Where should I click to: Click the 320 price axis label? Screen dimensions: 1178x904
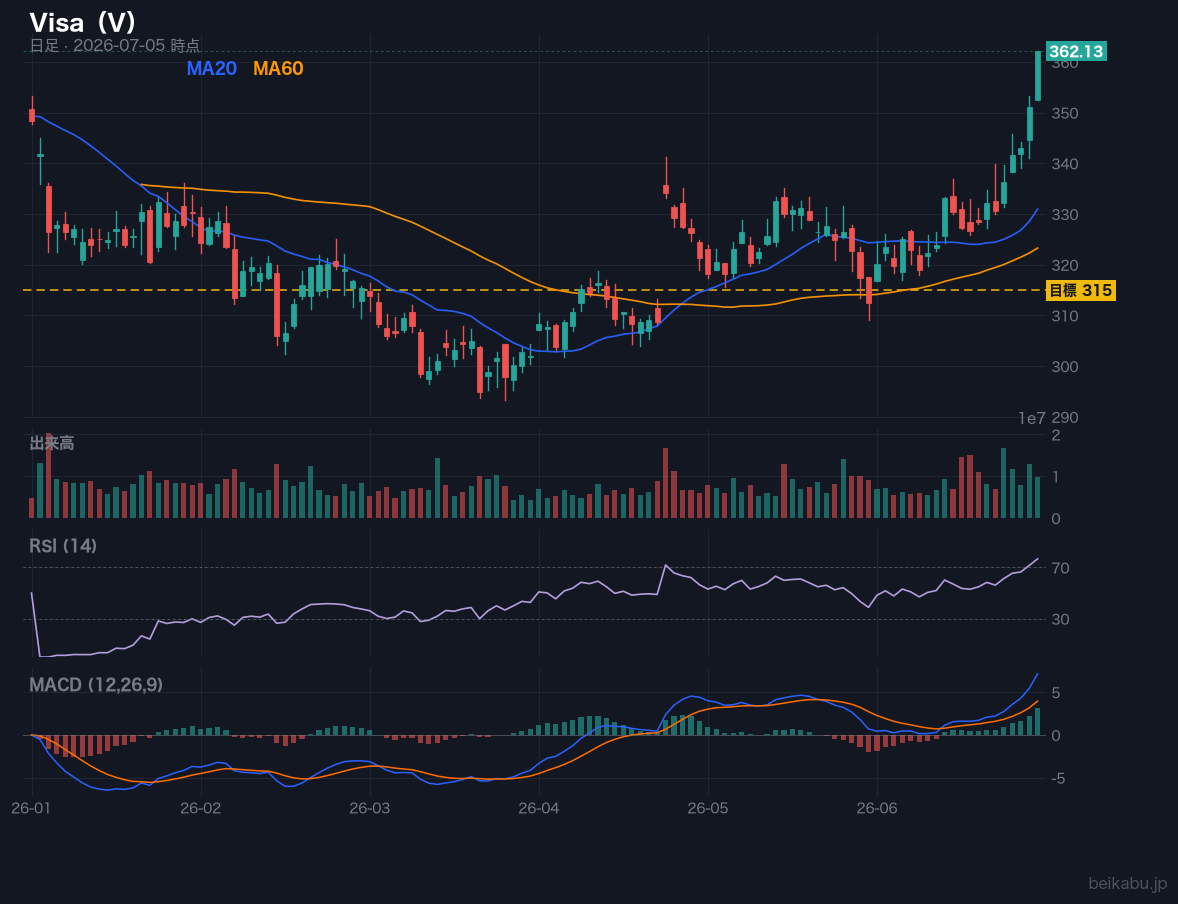[1065, 265]
